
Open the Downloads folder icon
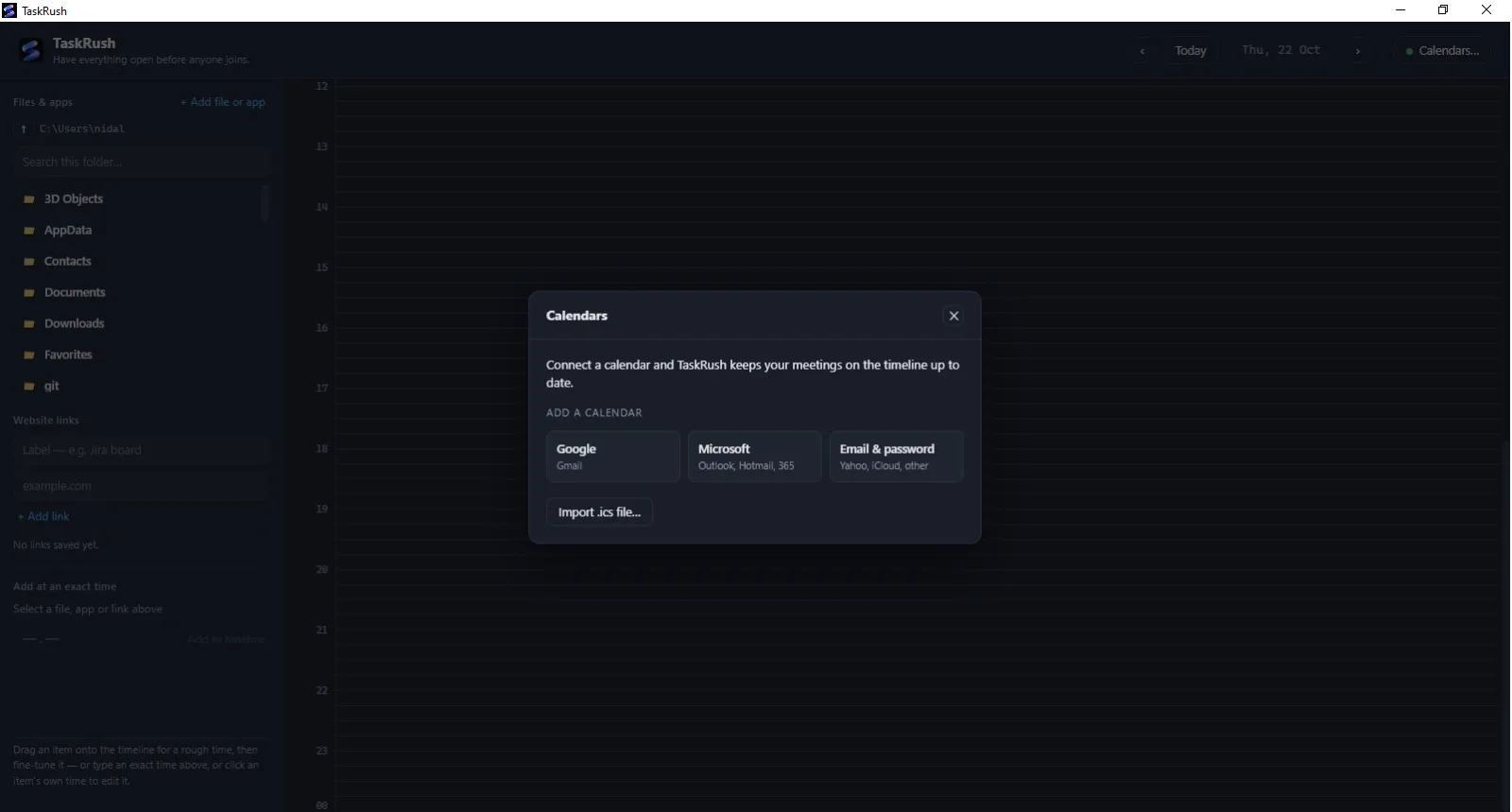click(29, 323)
